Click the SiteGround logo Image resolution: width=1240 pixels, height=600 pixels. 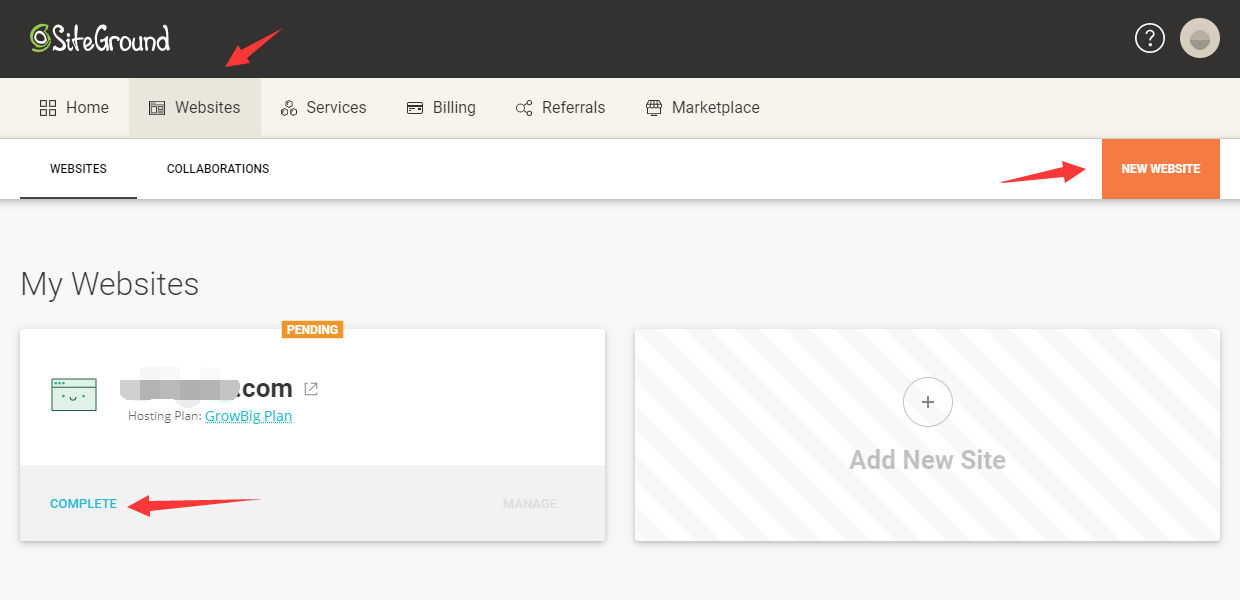click(100, 38)
